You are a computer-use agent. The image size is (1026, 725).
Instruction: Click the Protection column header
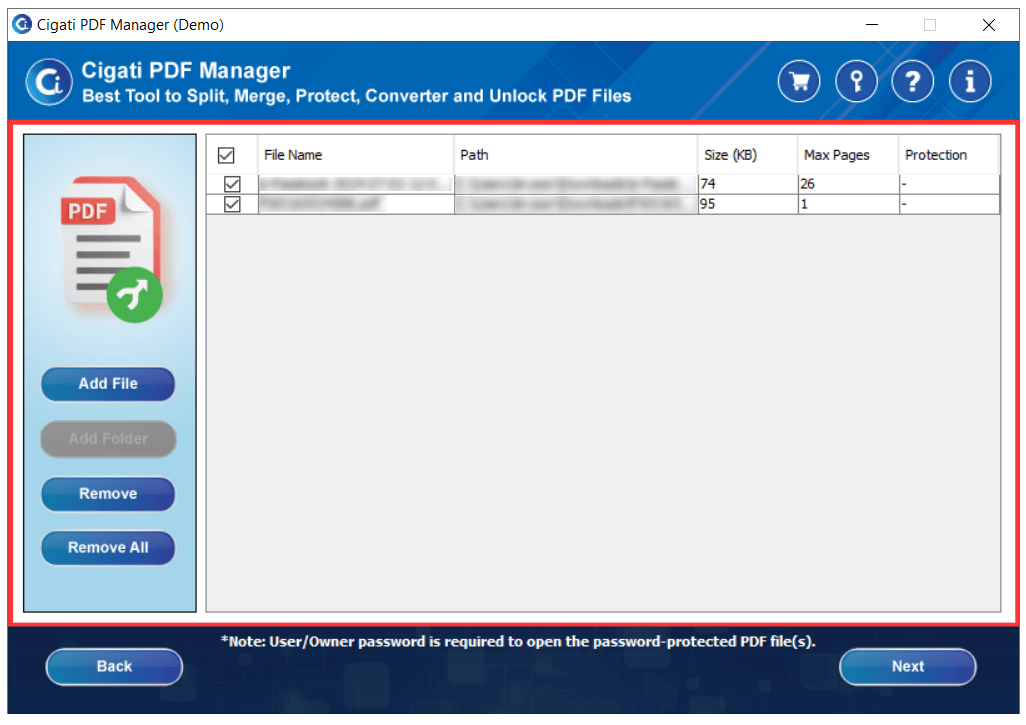click(x=949, y=155)
